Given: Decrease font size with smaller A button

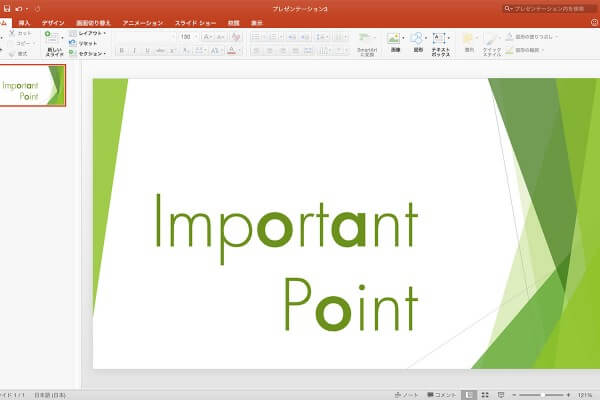Looking at the screenshot, I should coord(220,37).
